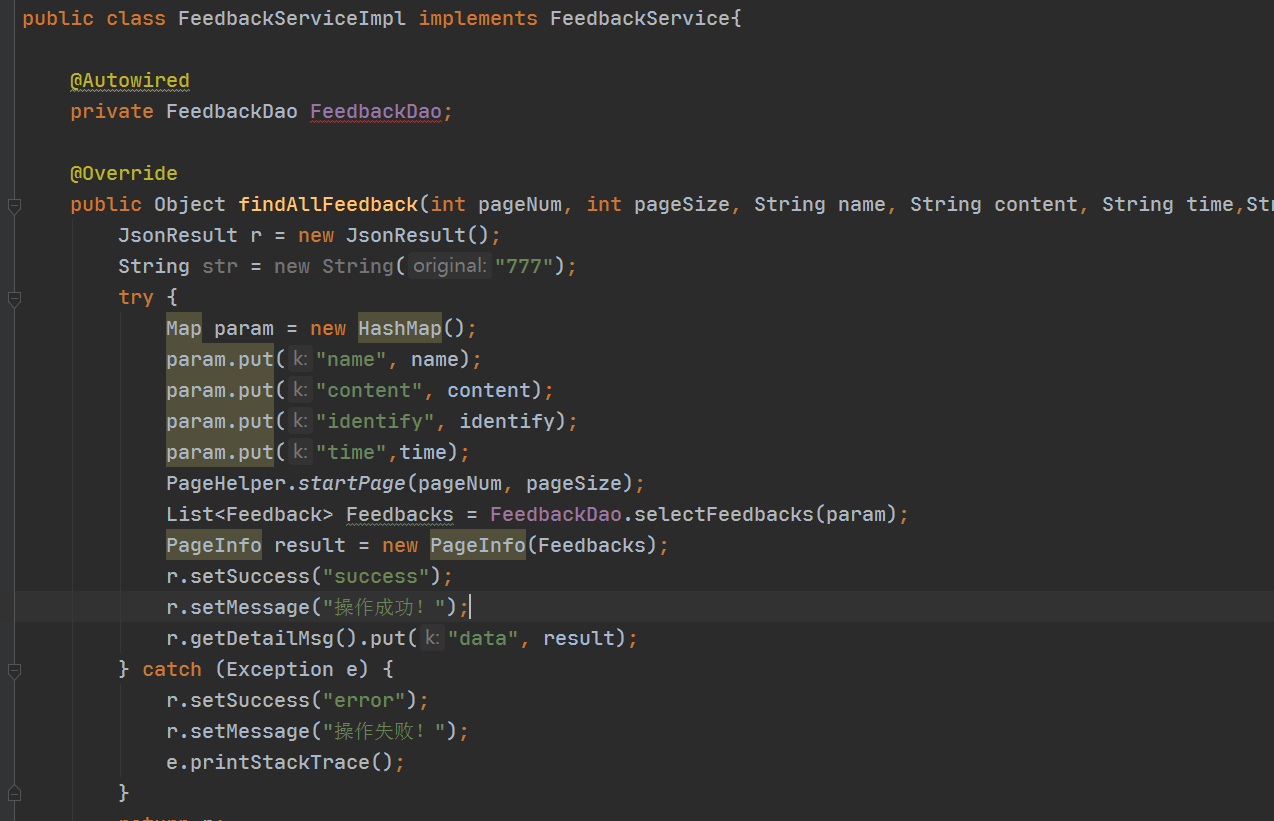Image resolution: width=1274 pixels, height=821 pixels.
Task: Click the selectFeedbacks method call
Action: [x=724, y=514]
